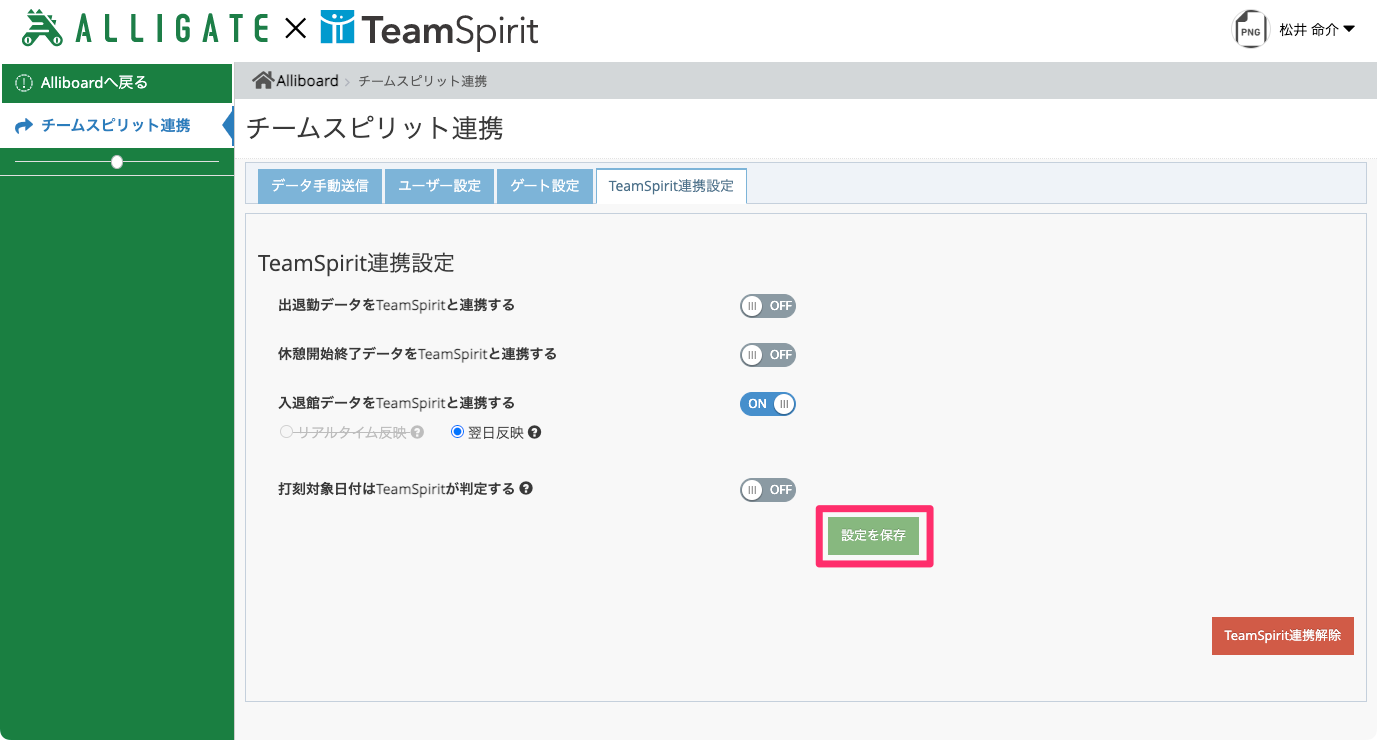Toggle 出退勤データ連携 switch on
1377x740 pixels.
click(x=768, y=306)
